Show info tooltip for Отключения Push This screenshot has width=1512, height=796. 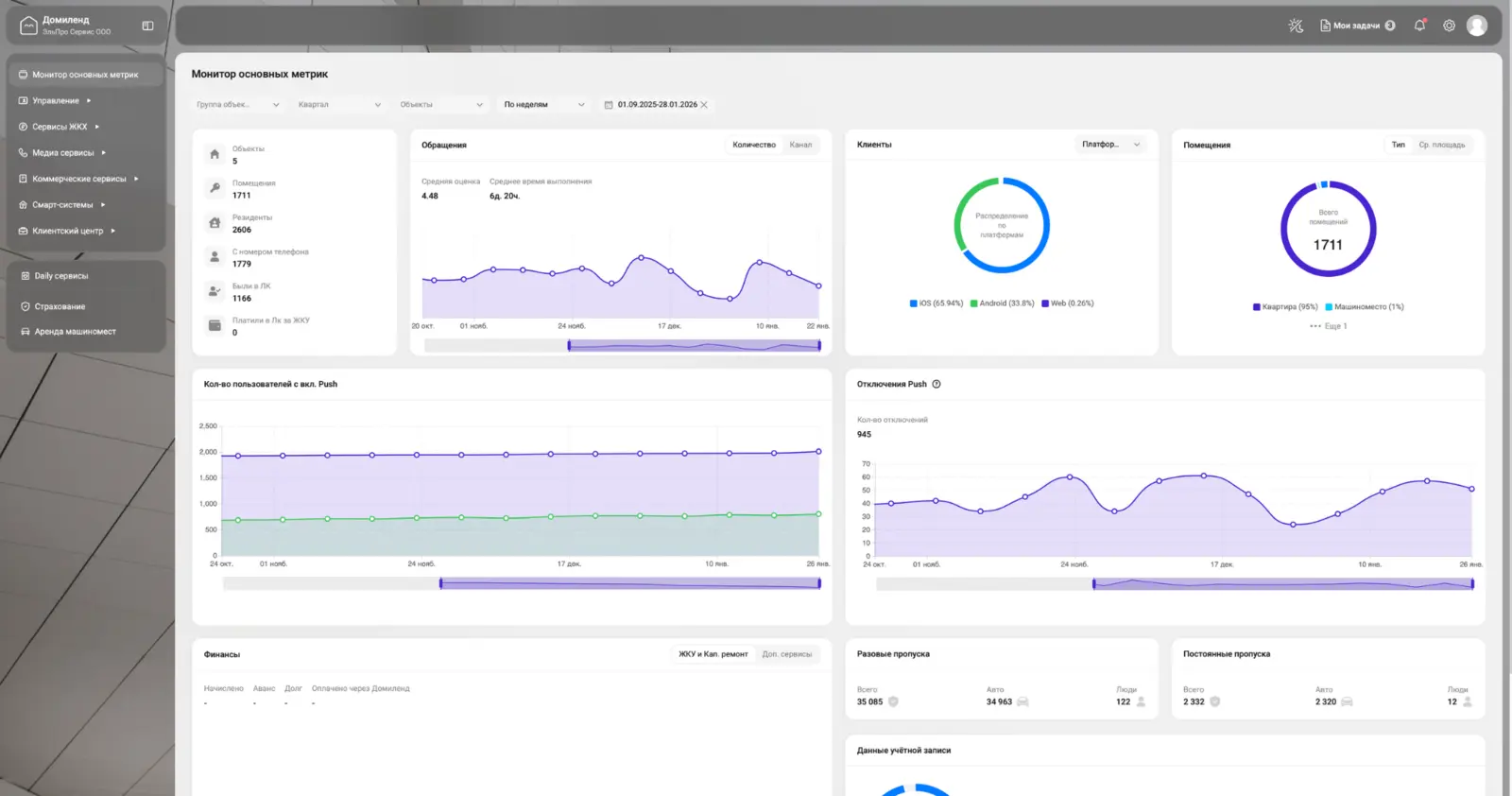pyautogui.click(x=936, y=384)
